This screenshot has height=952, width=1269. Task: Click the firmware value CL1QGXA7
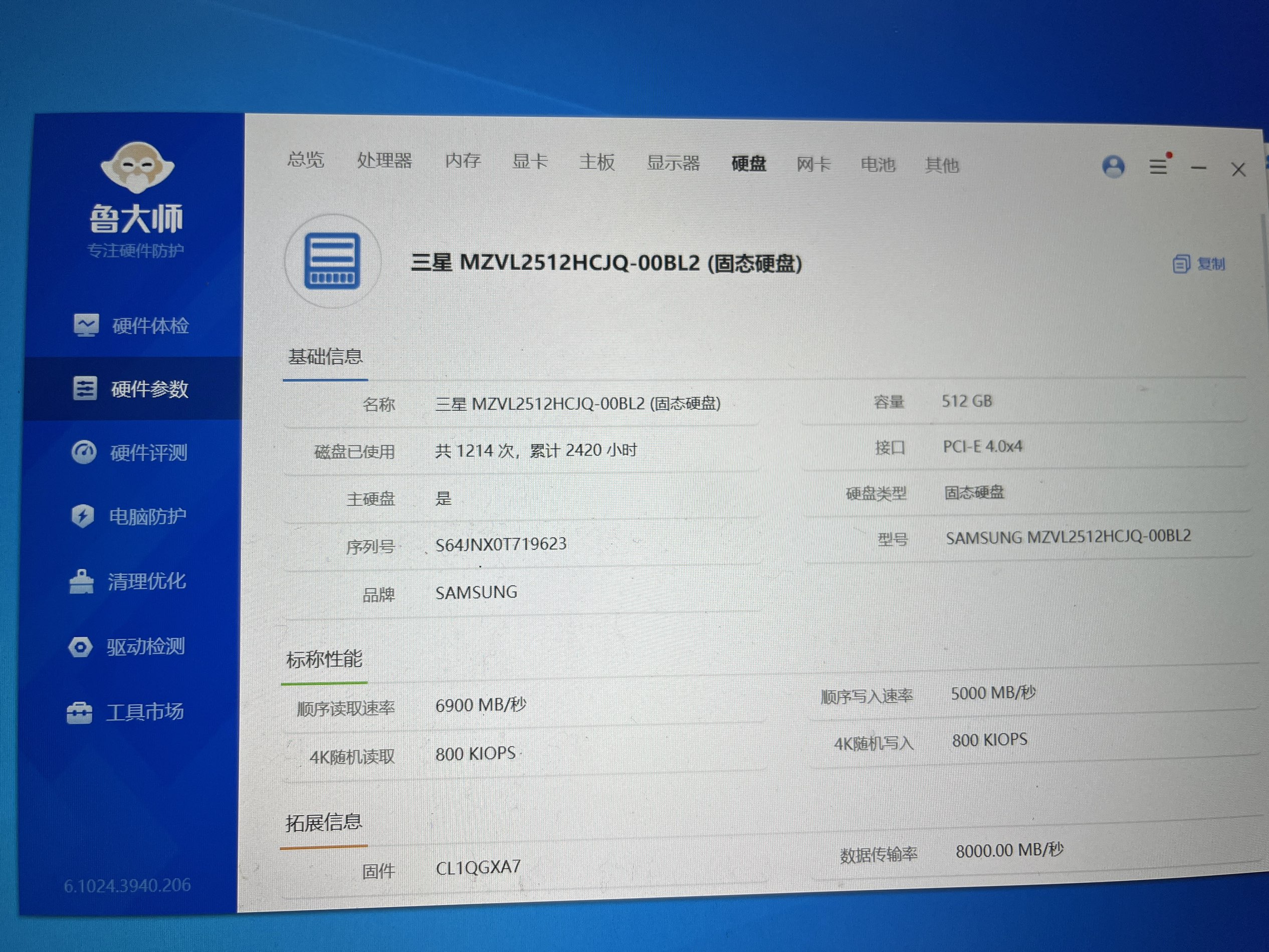click(478, 868)
